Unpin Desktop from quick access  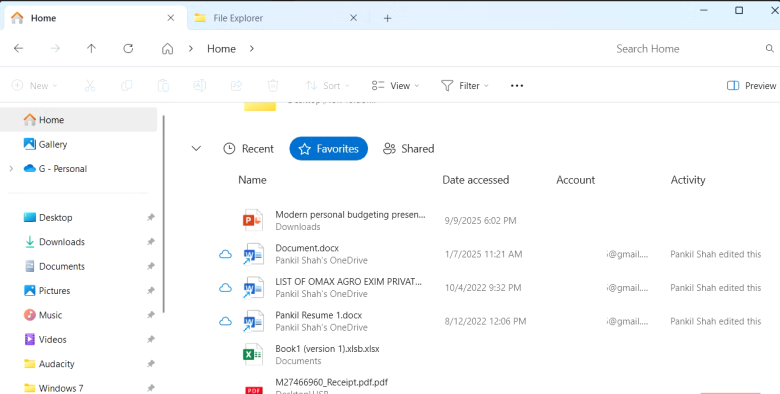(x=151, y=217)
